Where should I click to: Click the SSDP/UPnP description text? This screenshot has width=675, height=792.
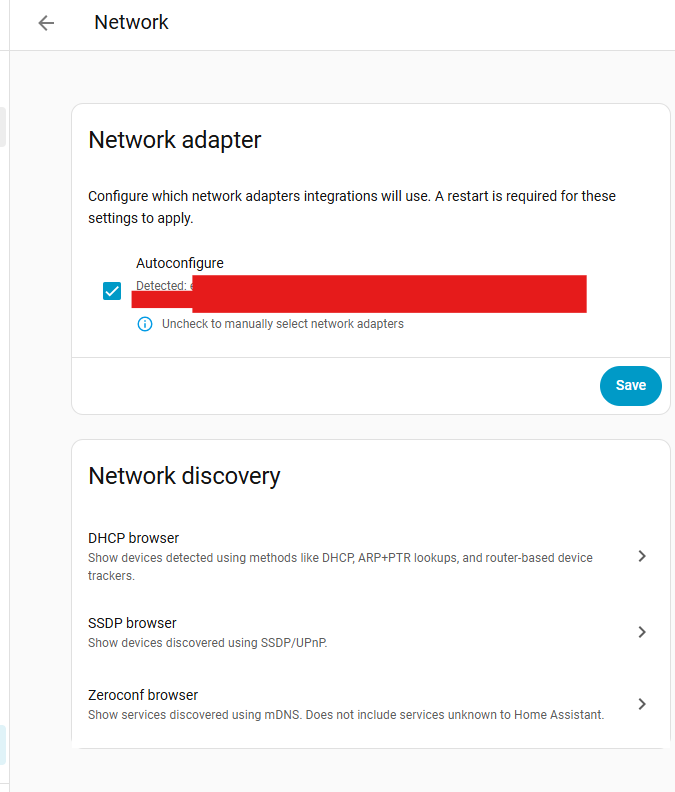[x=208, y=643]
